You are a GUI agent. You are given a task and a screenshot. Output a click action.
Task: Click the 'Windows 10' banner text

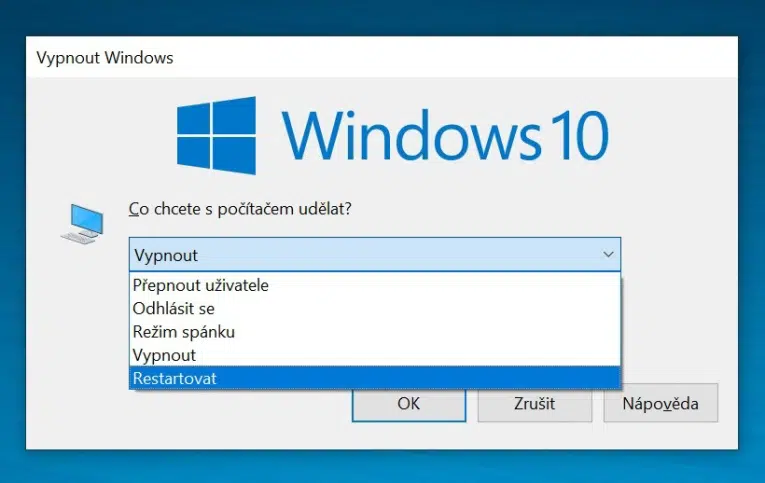click(x=445, y=135)
